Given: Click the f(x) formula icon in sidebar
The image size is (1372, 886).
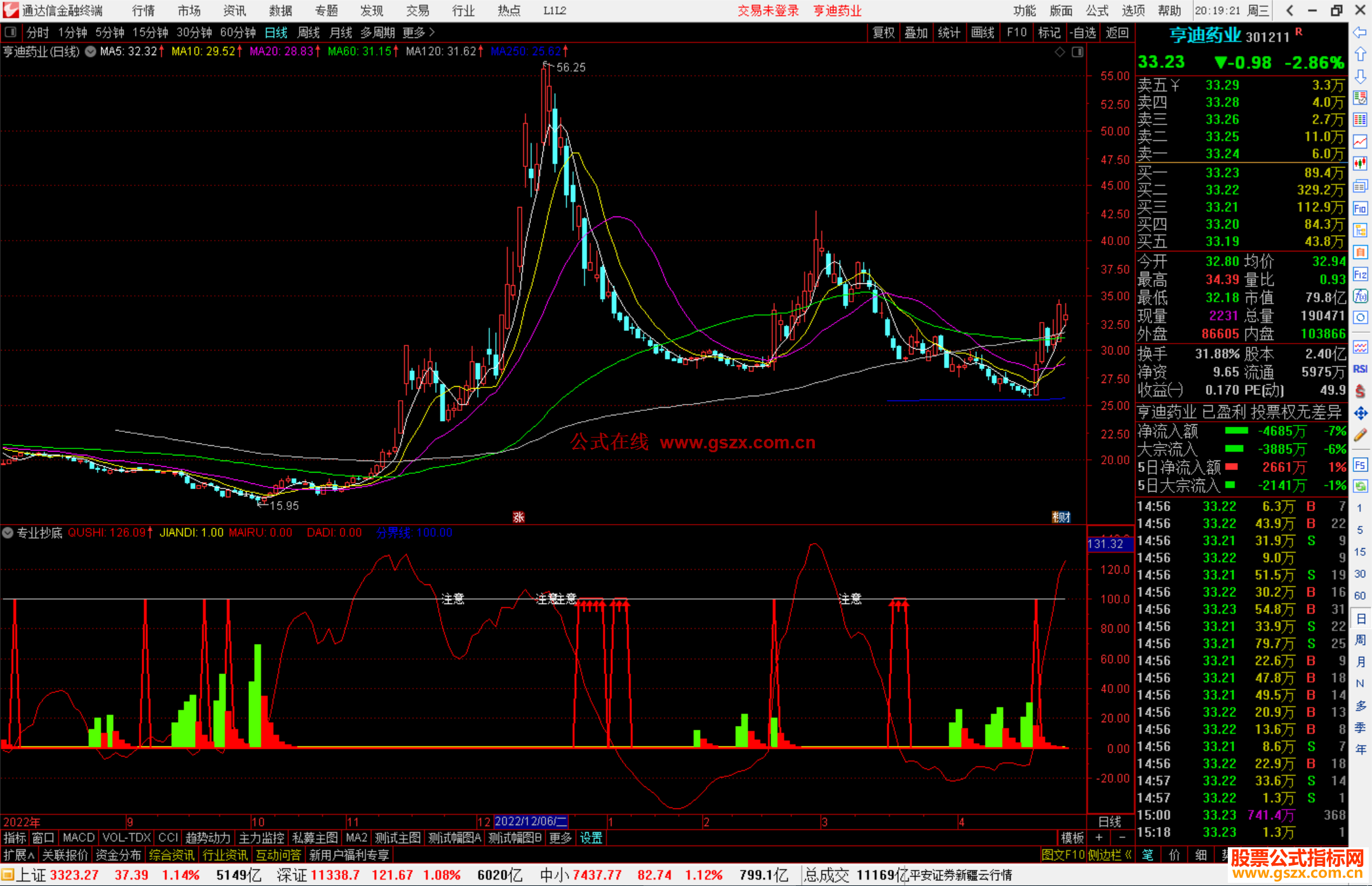Looking at the screenshot, I should [x=1360, y=296].
